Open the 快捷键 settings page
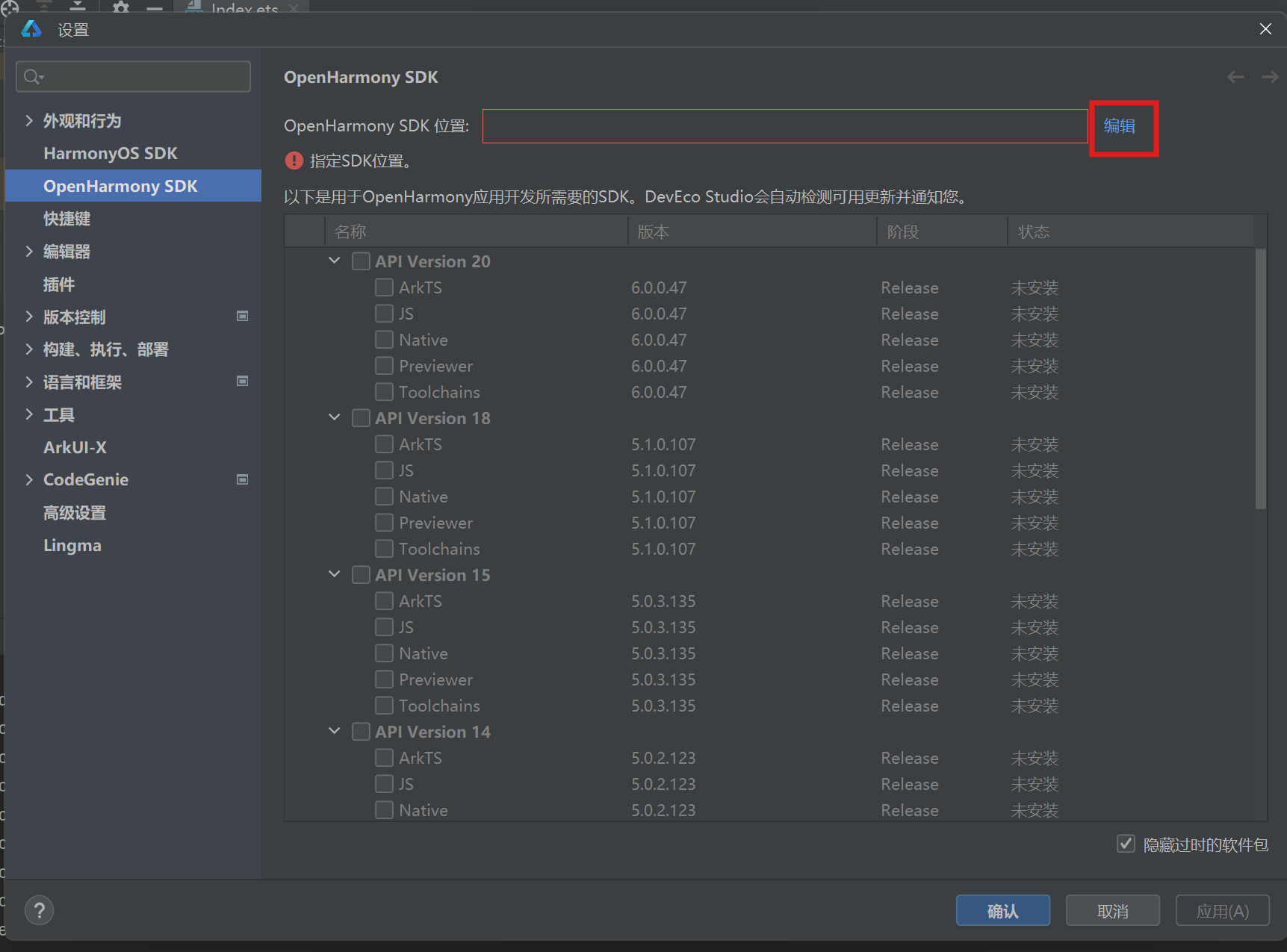The width and height of the screenshot is (1287, 952). 66,219
